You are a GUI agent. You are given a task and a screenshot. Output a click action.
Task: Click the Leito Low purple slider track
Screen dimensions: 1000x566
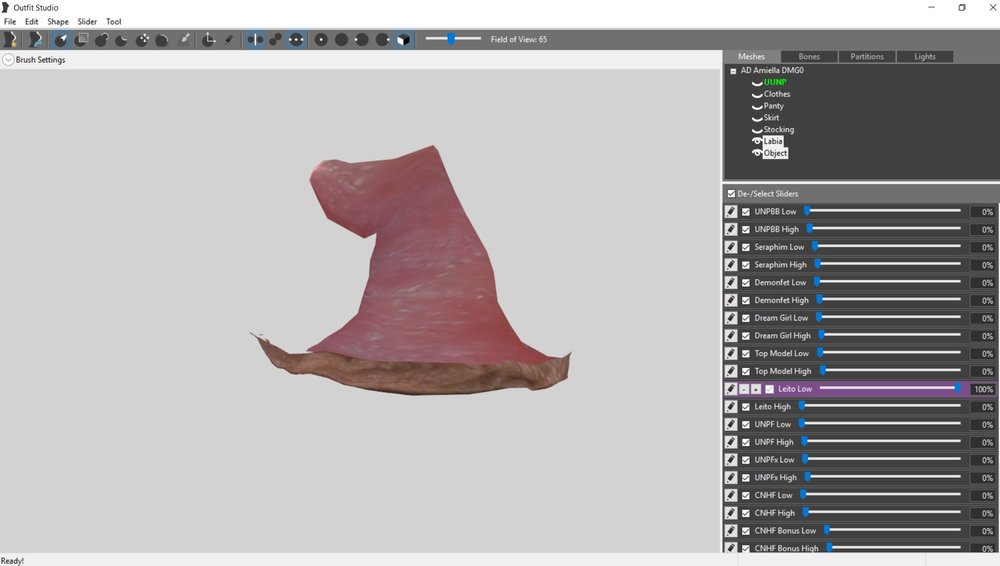tap(890, 388)
